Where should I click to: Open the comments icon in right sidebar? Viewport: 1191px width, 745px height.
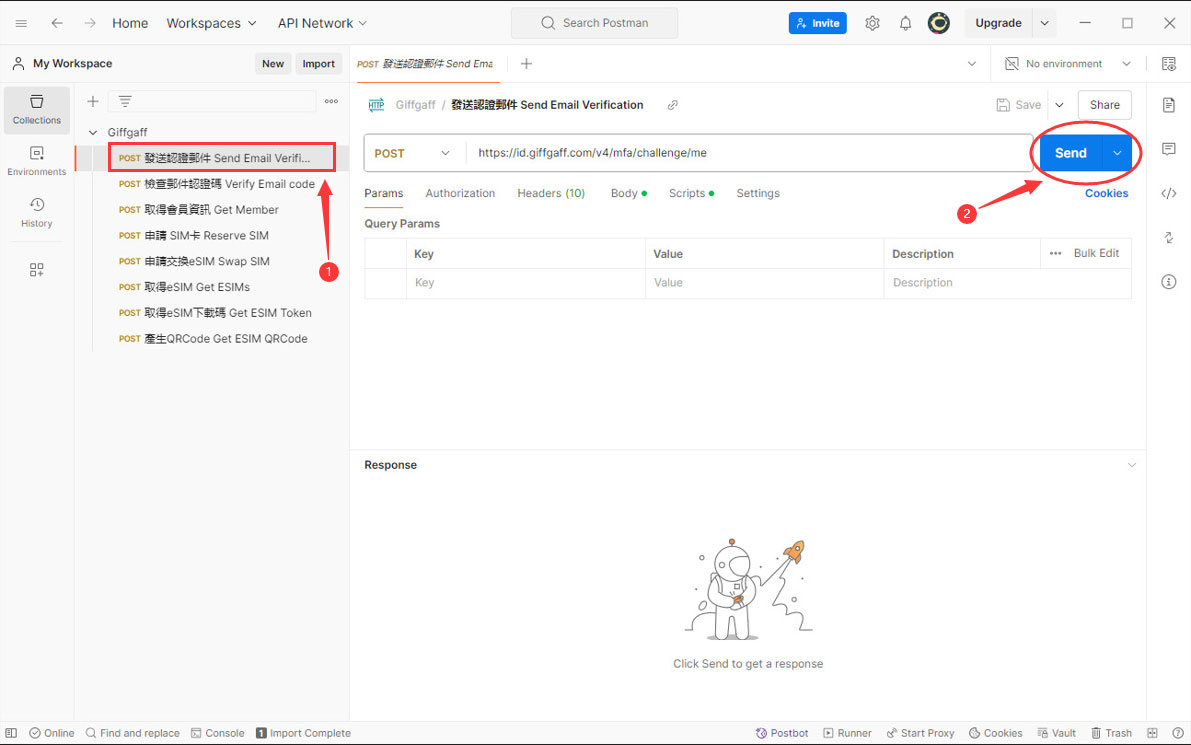pyautogui.click(x=1168, y=149)
